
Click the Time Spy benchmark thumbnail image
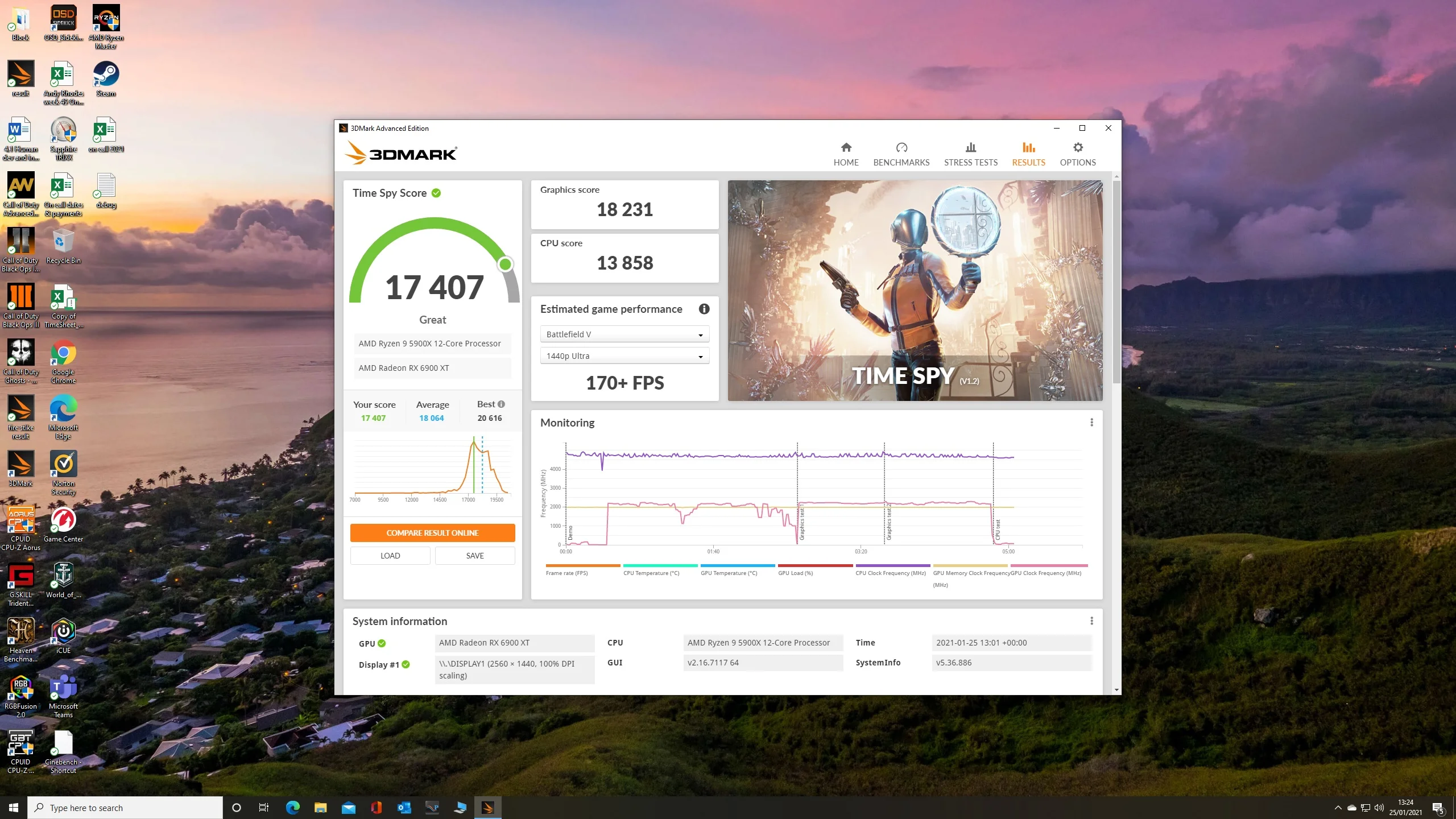(x=915, y=291)
